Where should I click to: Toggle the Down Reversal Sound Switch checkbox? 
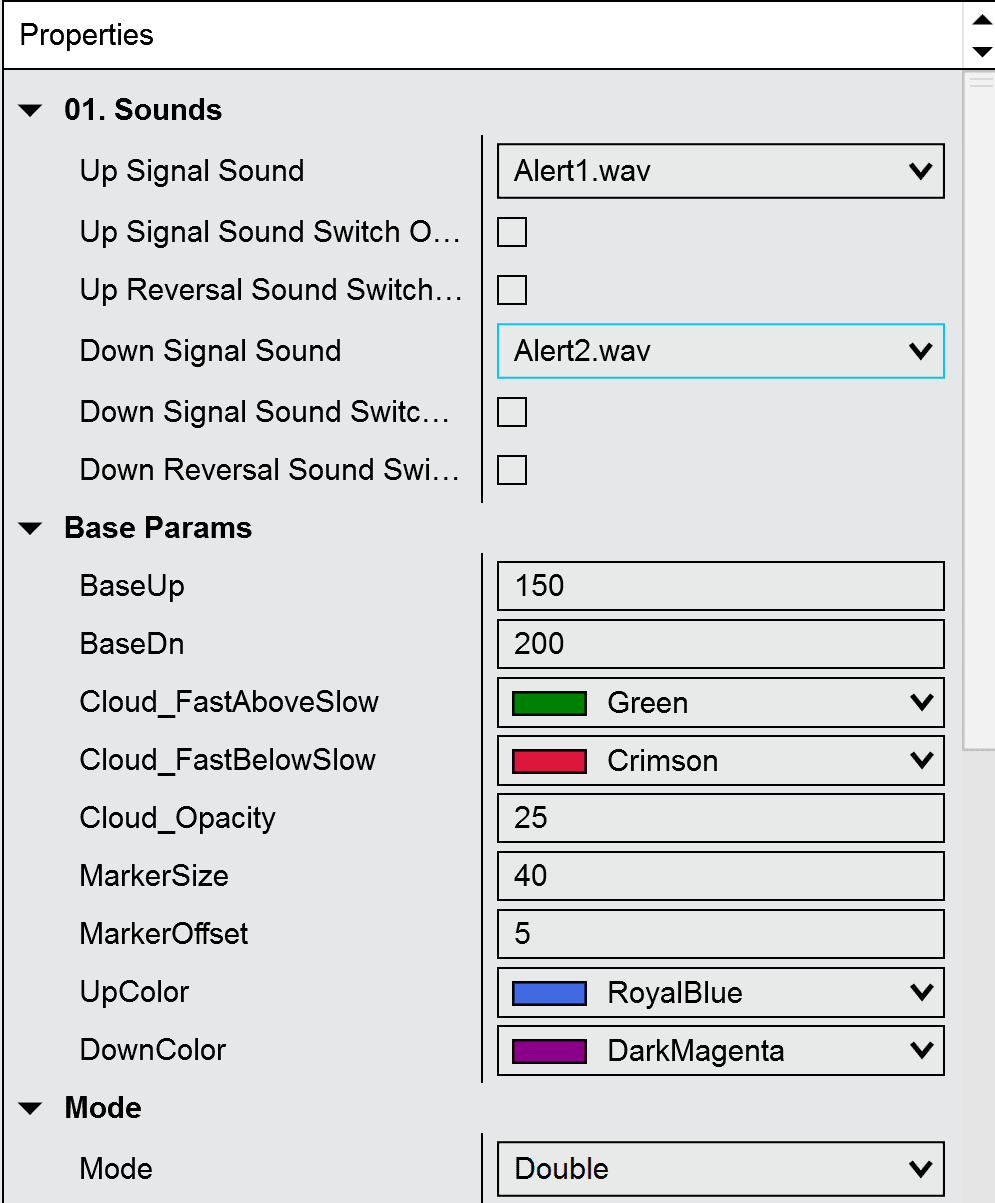[x=512, y=470]
